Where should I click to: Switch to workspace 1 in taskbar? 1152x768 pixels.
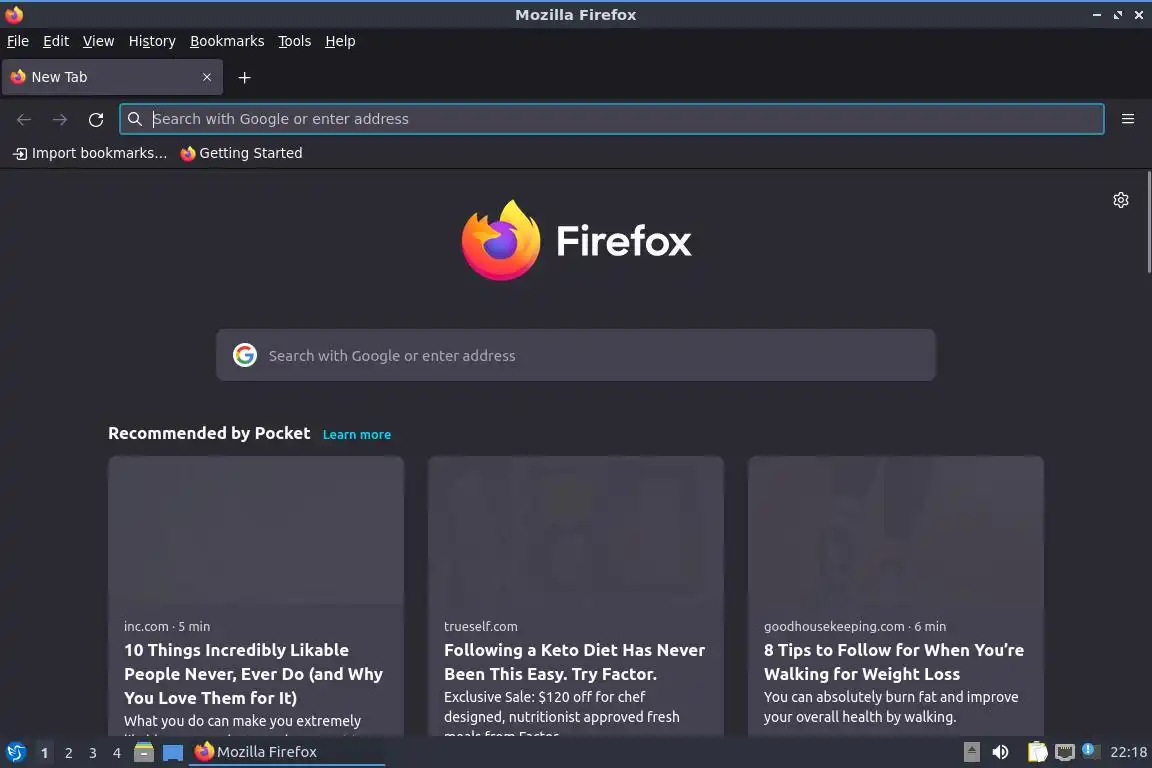[44, 753]
